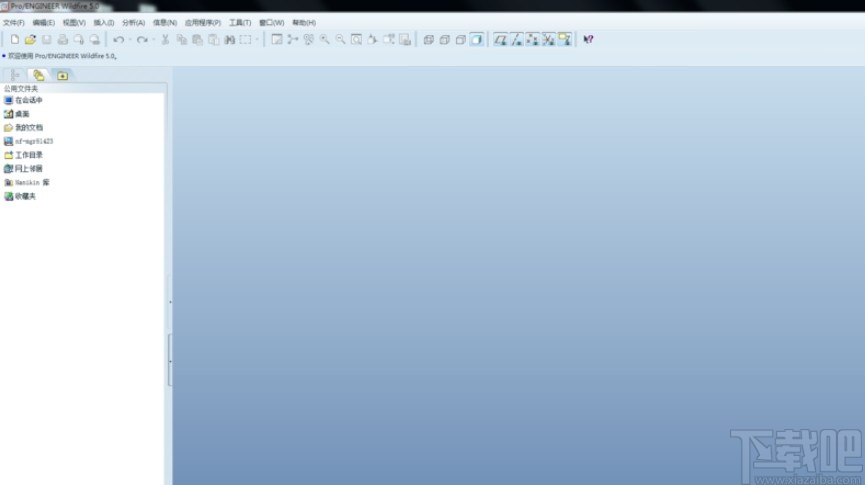Click the Layers icon in toolbar
This screenshot has width=865, height=485.
point(404,39)
